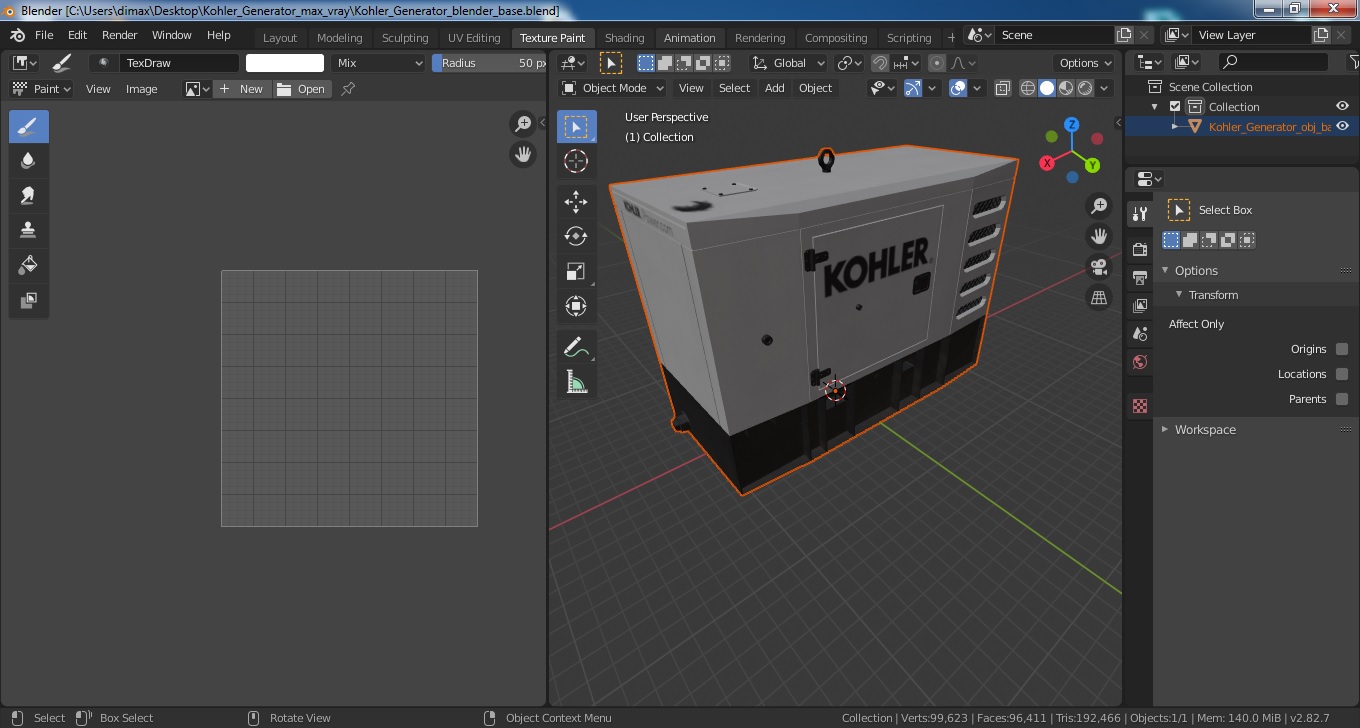The width and height of the screenshot is (1360, 728).
Task: Toggle show gizmos button
Action: tap(912, 88)
